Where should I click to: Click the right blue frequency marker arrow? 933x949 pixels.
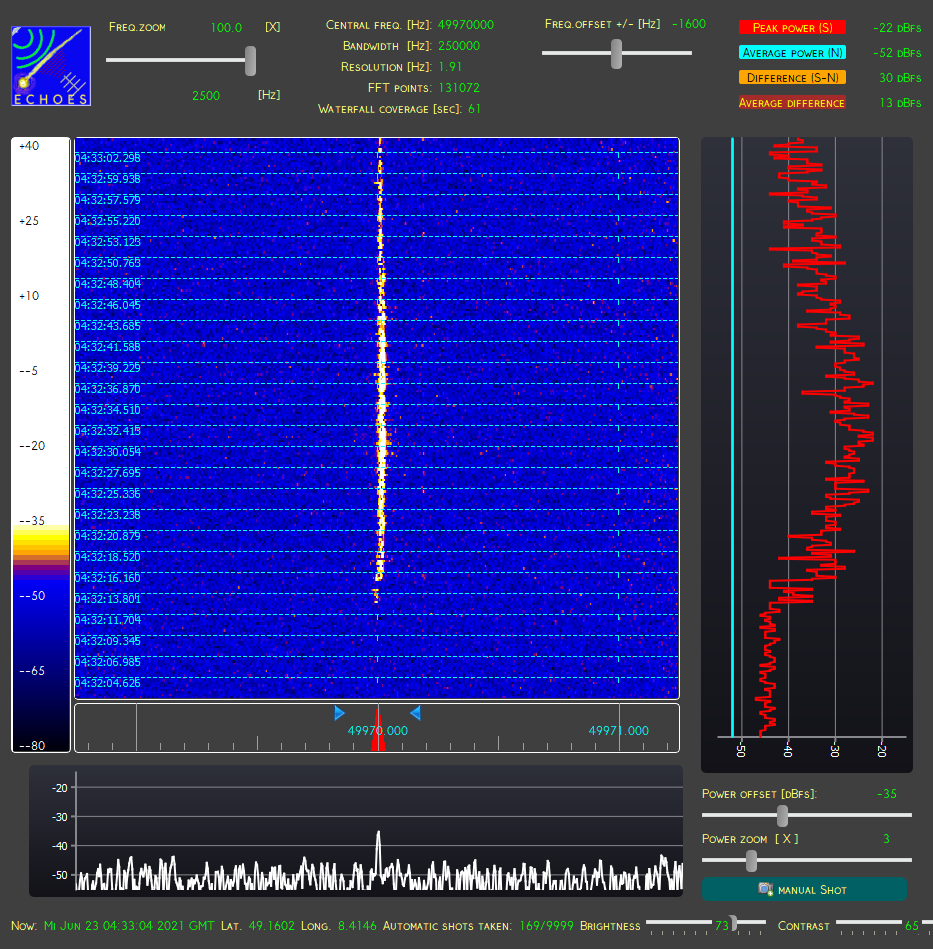pos(416,713)
